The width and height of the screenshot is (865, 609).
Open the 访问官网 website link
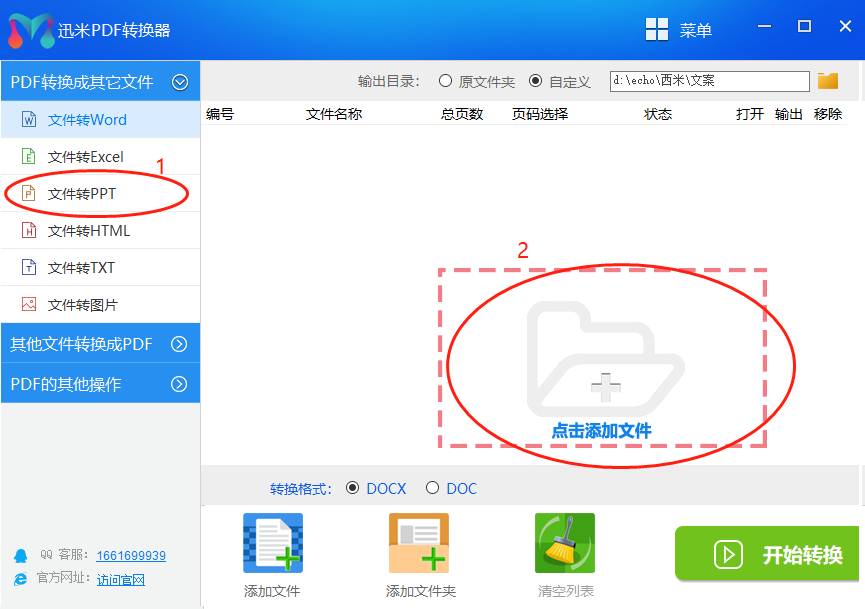[120, 578]
